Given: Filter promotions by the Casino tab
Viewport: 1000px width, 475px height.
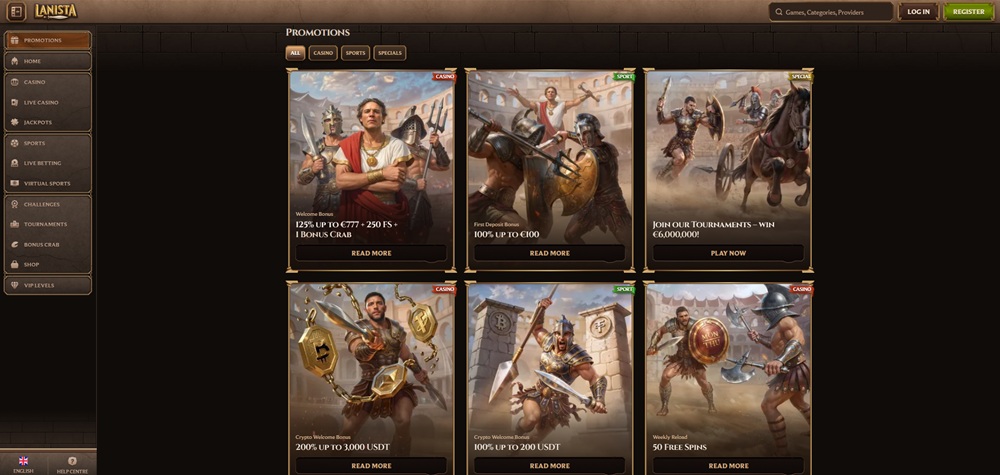Looking at the screenshot, I should pyautogui.click(x=323, y=53).
